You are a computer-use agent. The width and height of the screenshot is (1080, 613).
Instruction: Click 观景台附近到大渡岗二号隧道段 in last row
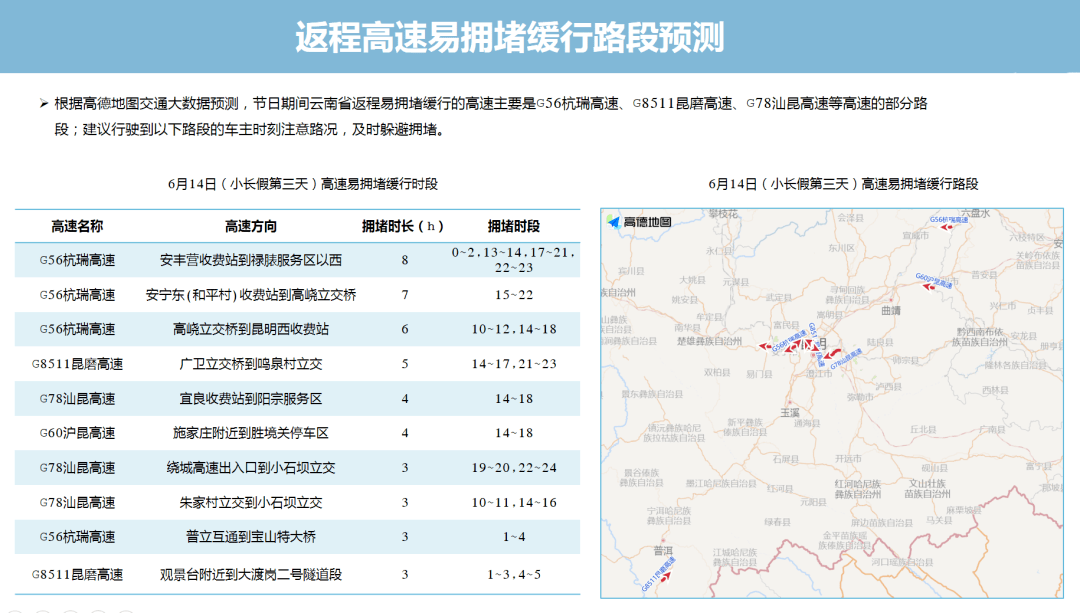click(250, 575)
